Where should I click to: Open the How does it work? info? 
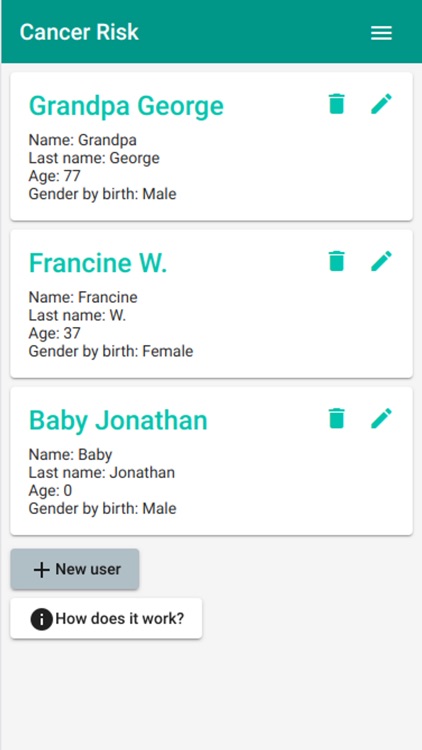click(106, 618)
